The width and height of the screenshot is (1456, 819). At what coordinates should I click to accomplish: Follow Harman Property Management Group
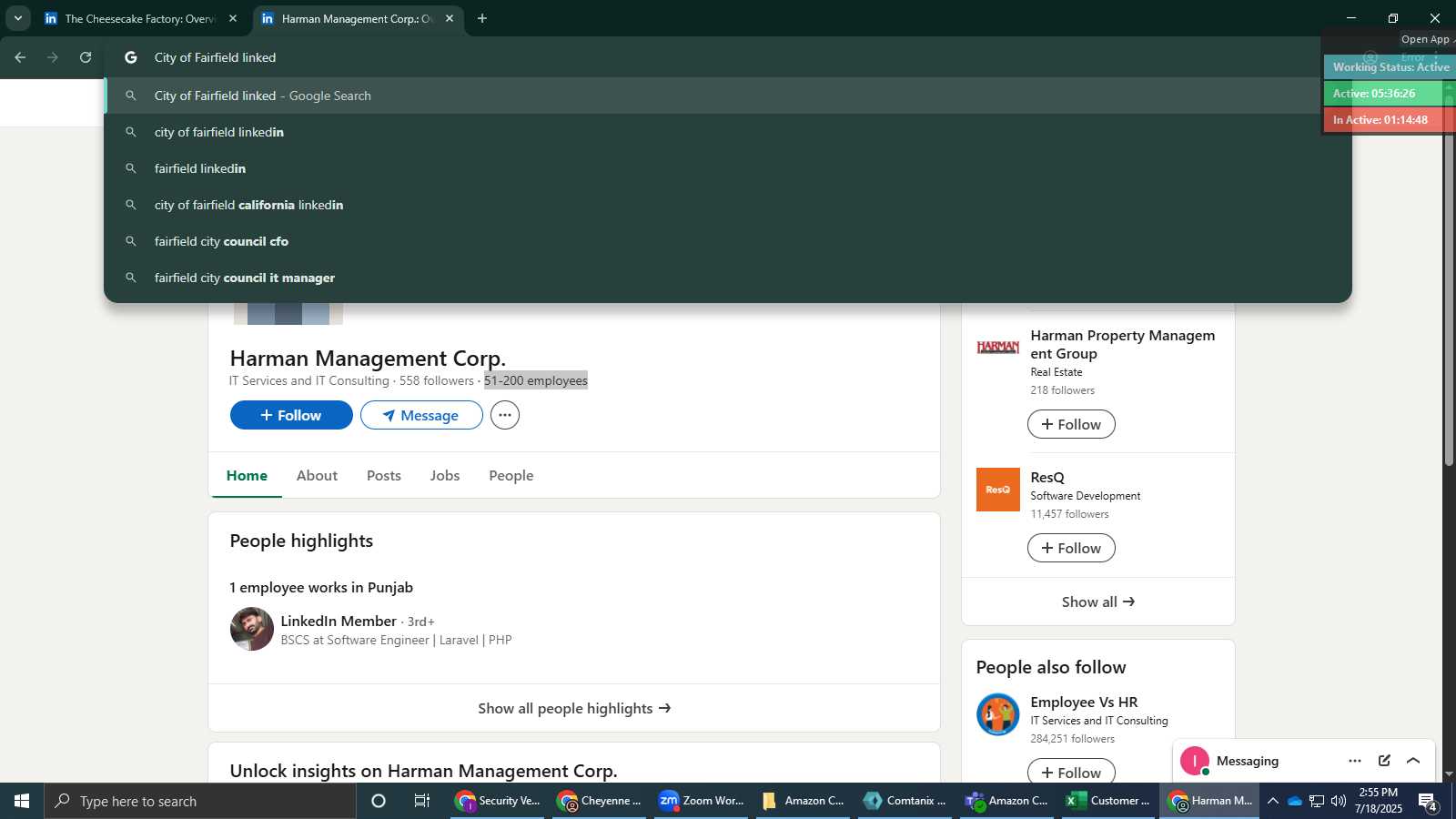pyautogui.click(x=1071, y=424)
